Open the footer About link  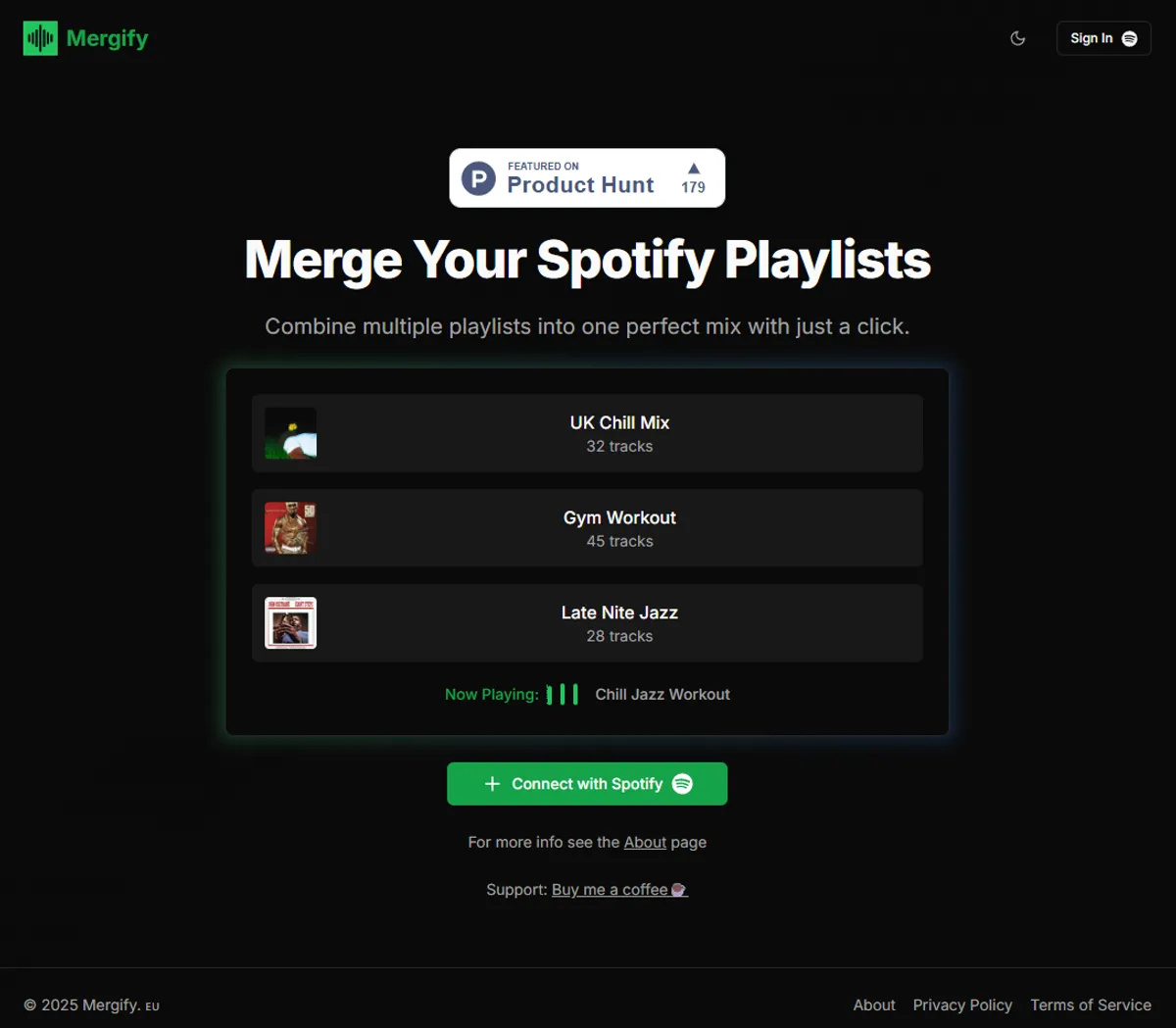click(x=874, y=1004)
